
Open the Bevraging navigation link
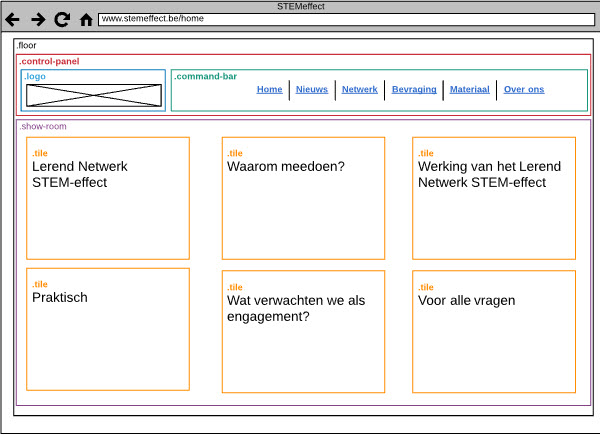[414, 90]
